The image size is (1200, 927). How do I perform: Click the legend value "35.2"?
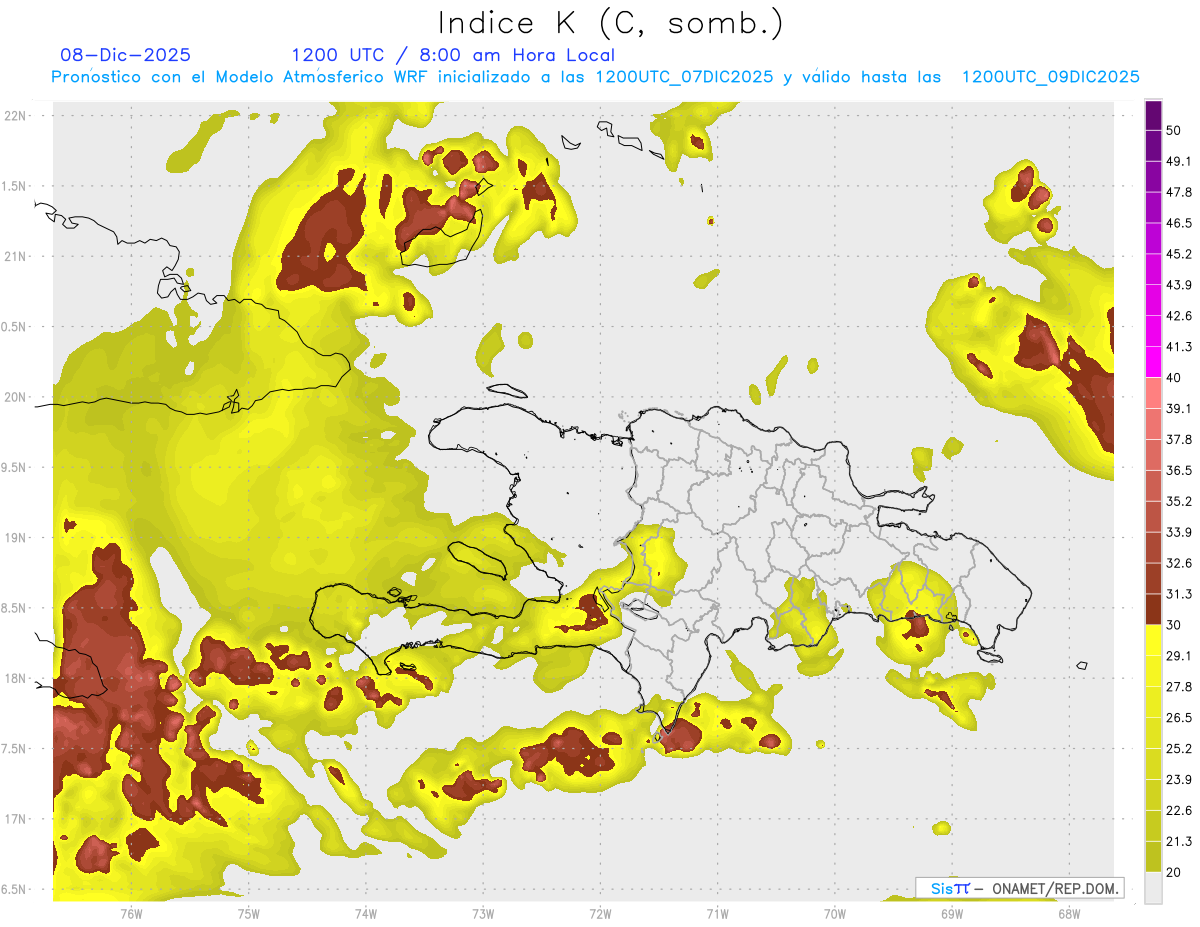(x=1179, y=502)
